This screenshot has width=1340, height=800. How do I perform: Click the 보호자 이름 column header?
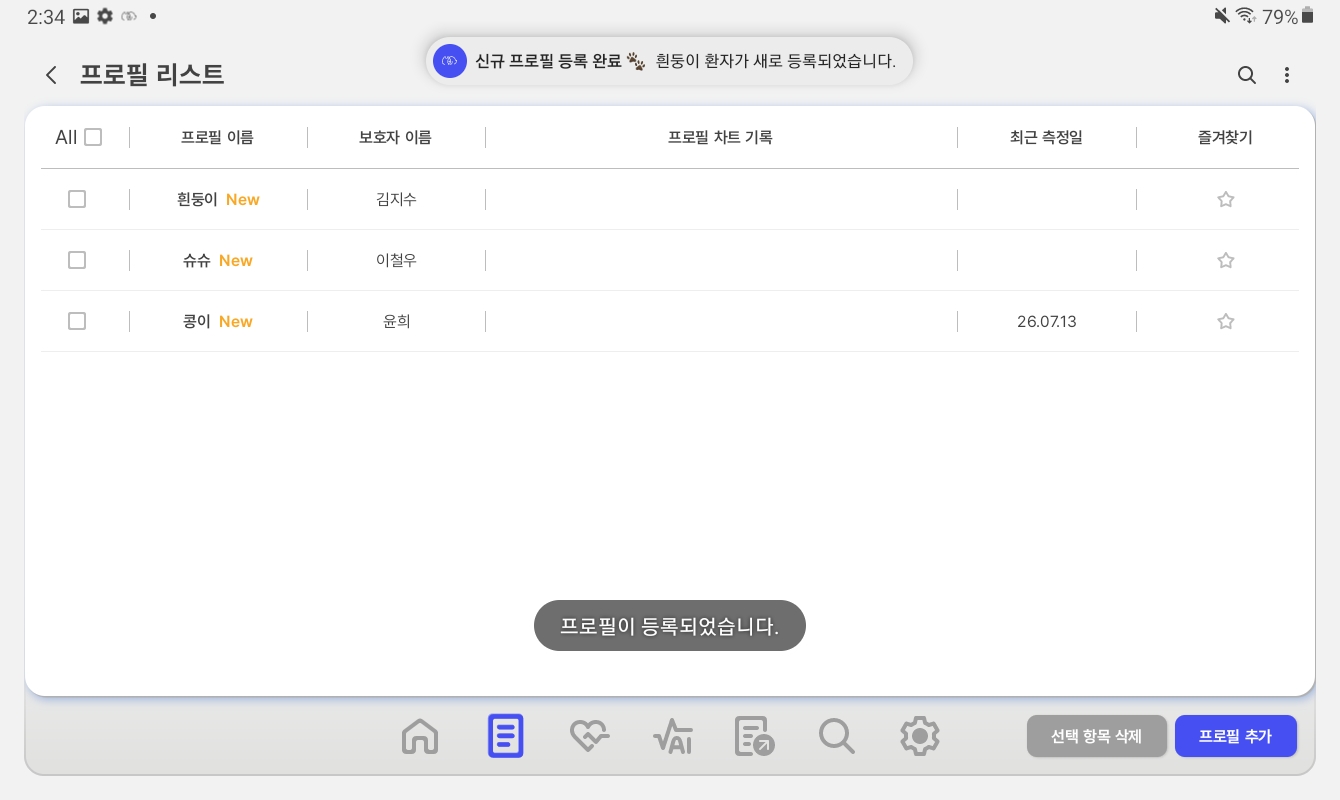coord(395,138)
